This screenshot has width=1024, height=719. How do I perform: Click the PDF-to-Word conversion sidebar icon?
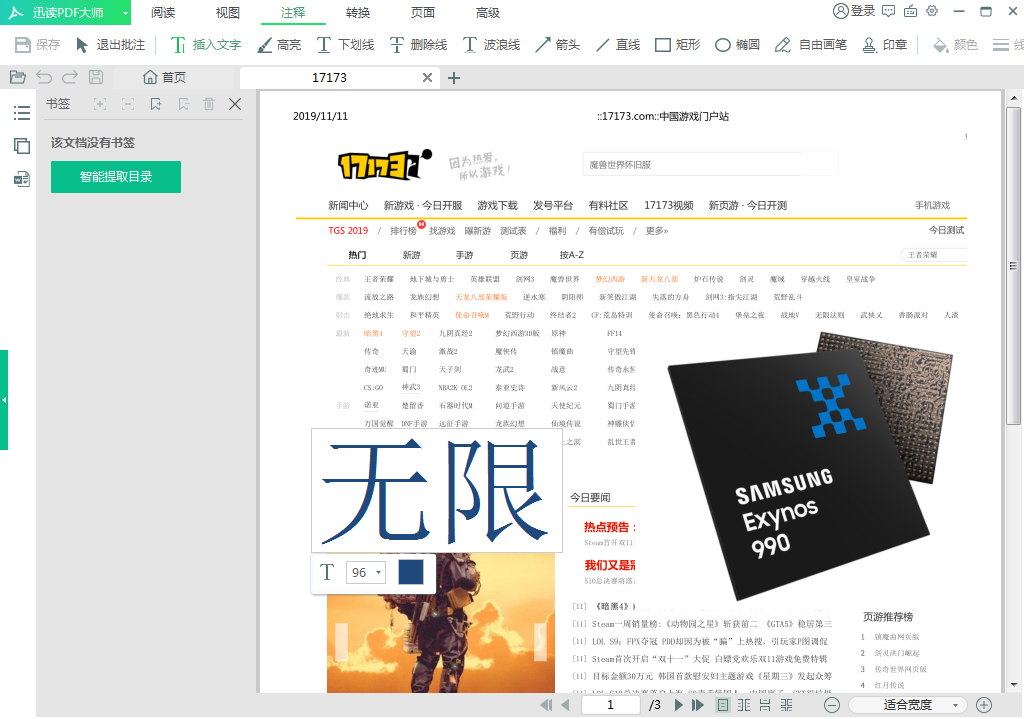[x=22, y=180]
